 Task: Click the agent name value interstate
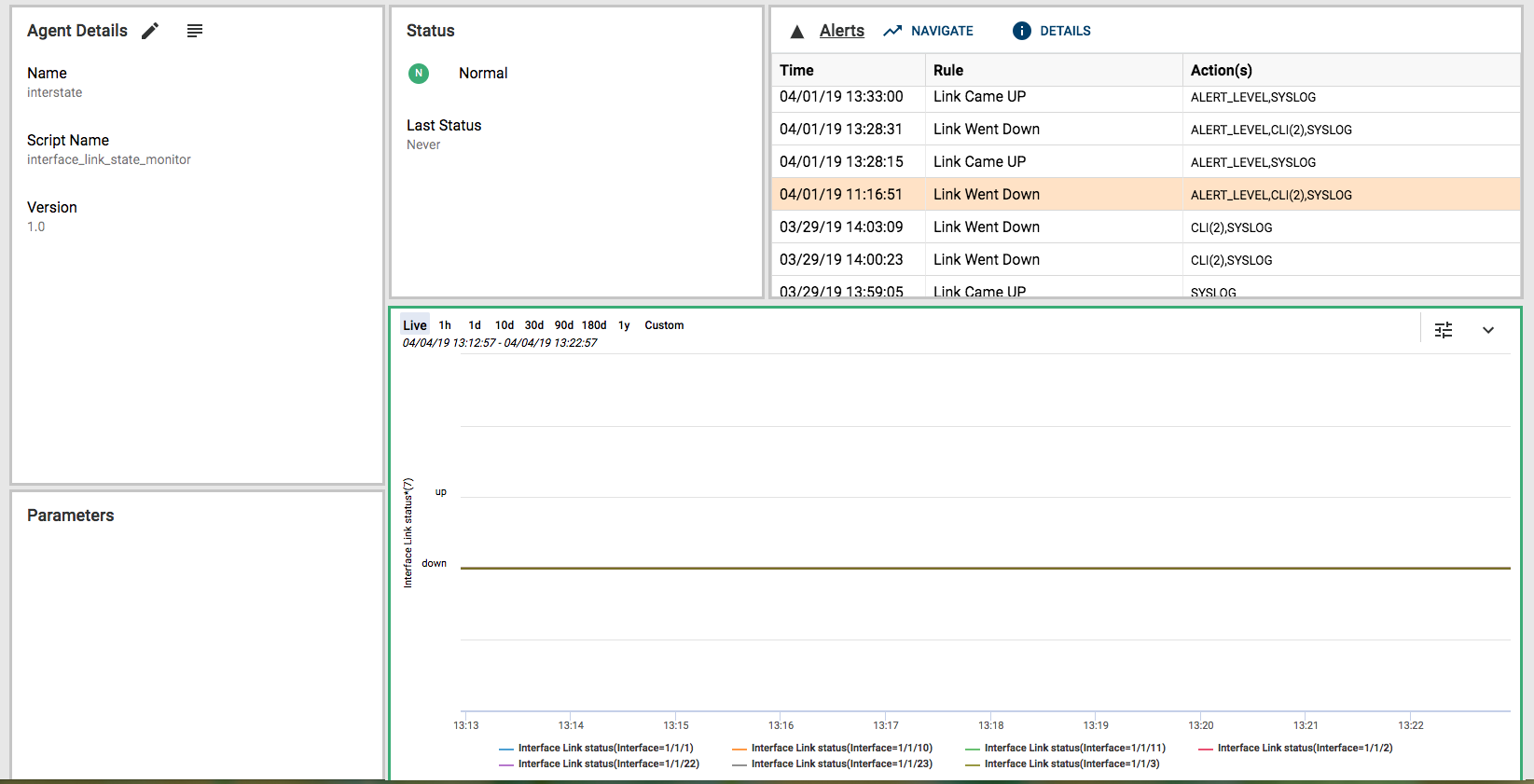[x=55, y=92]
